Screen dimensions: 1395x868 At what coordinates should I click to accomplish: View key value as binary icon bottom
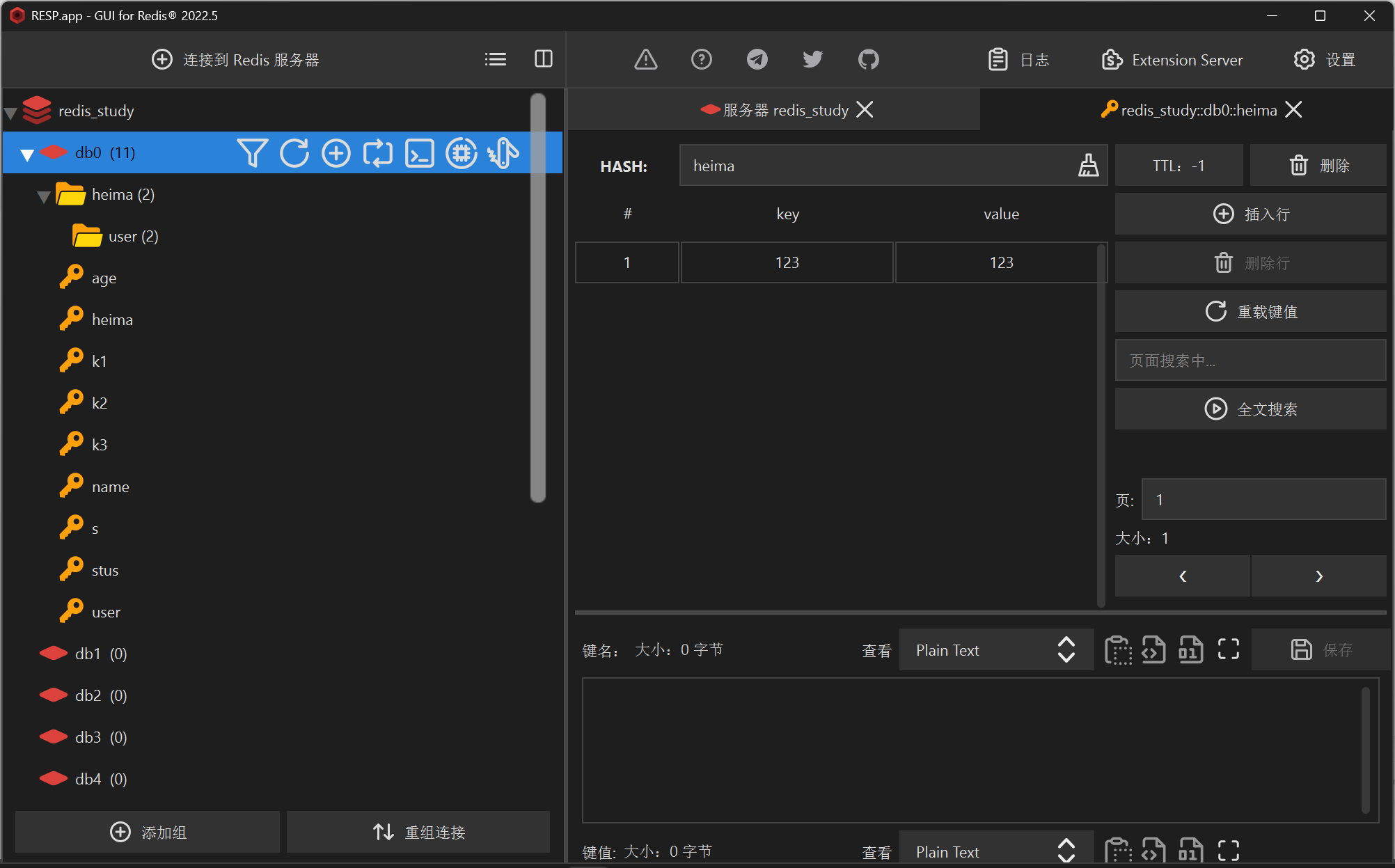click(1191, 851)
